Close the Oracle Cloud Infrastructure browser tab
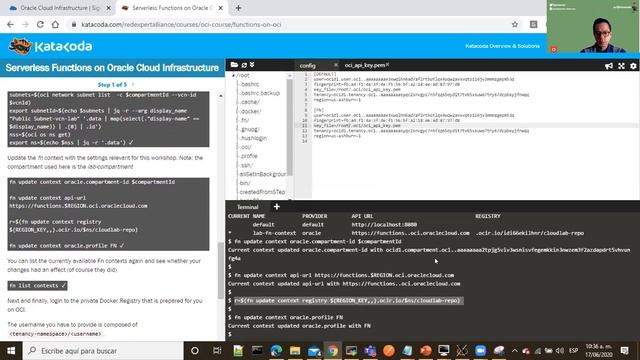Image resolution: width=640 pixels, height=360 pixels. pos(109,8)
